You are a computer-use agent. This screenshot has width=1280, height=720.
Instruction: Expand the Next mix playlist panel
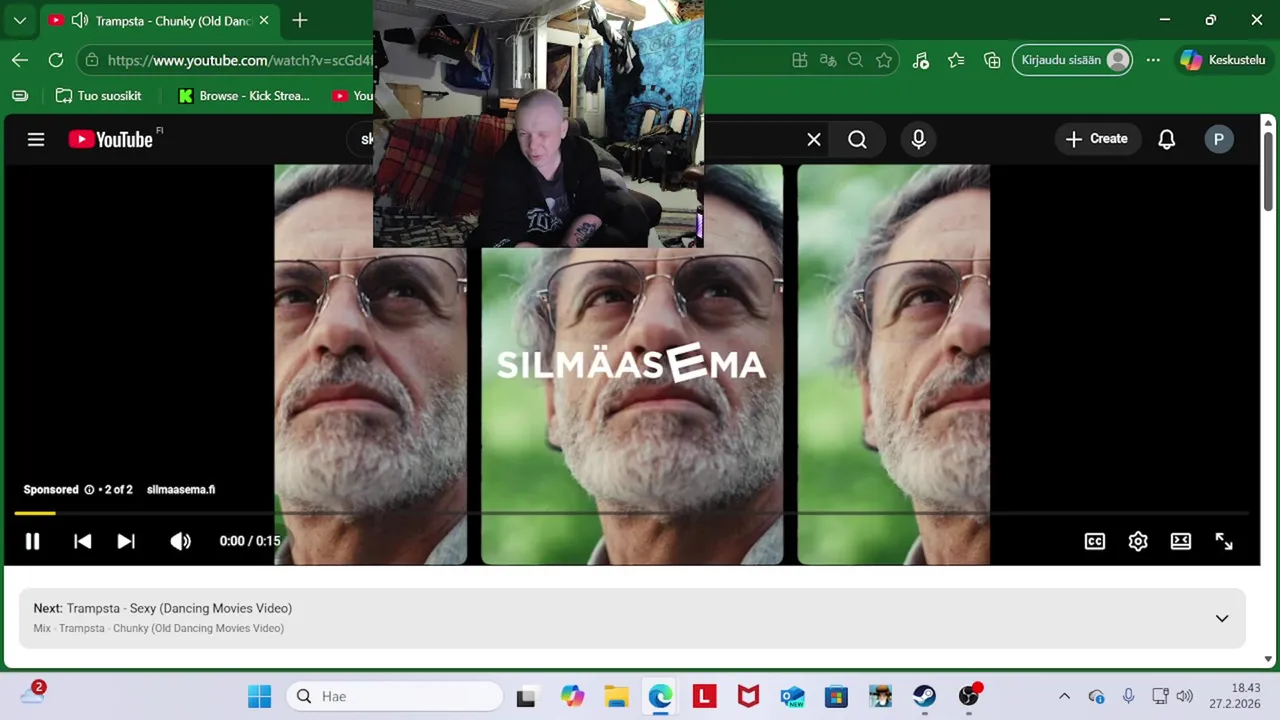pos(1221,618)
